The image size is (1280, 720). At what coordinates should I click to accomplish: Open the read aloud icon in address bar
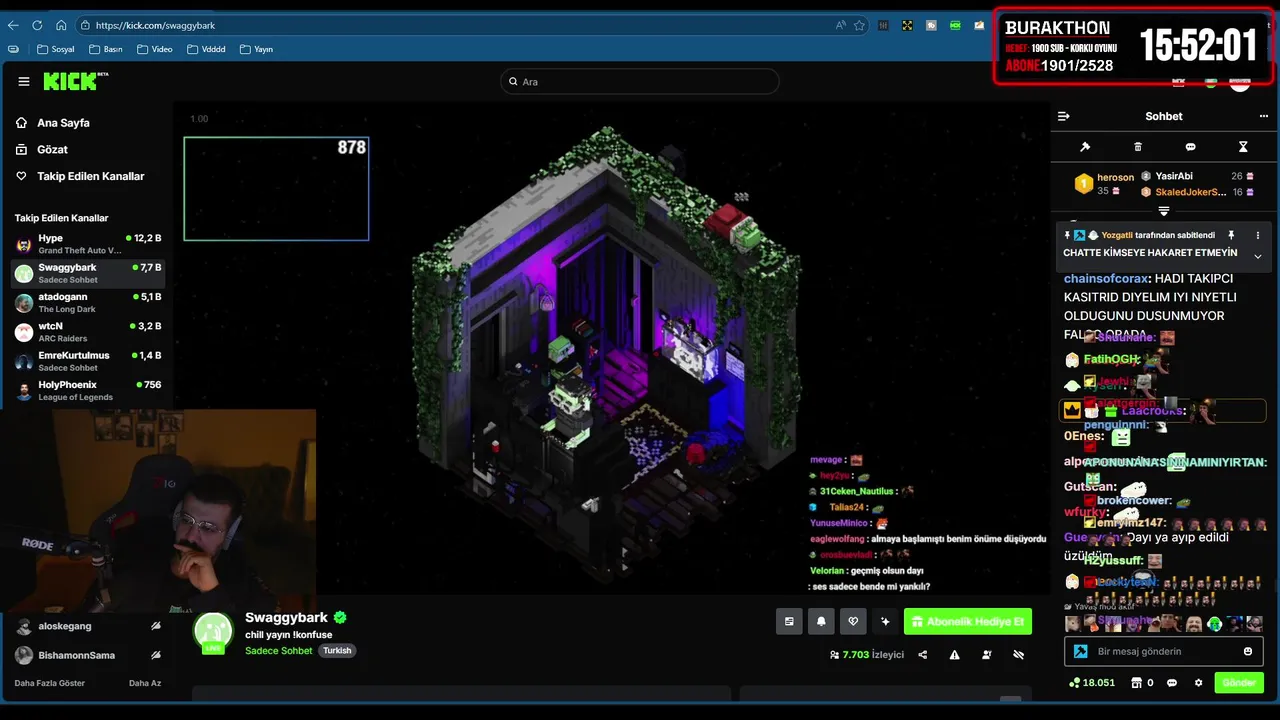coord(840,25)
